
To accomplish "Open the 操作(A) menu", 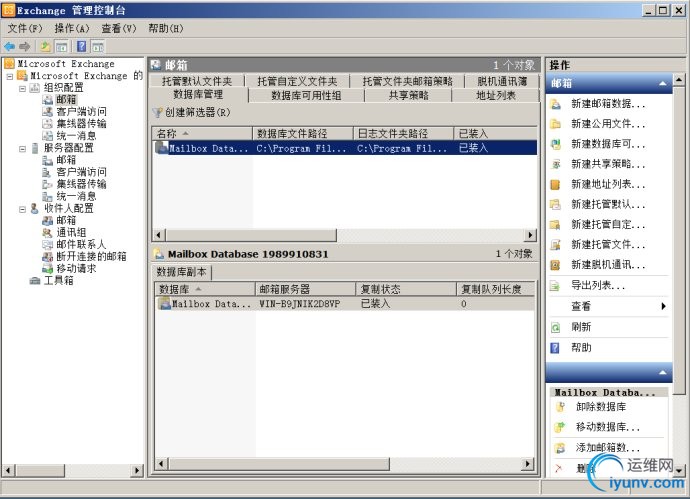I will pos(72,29).
